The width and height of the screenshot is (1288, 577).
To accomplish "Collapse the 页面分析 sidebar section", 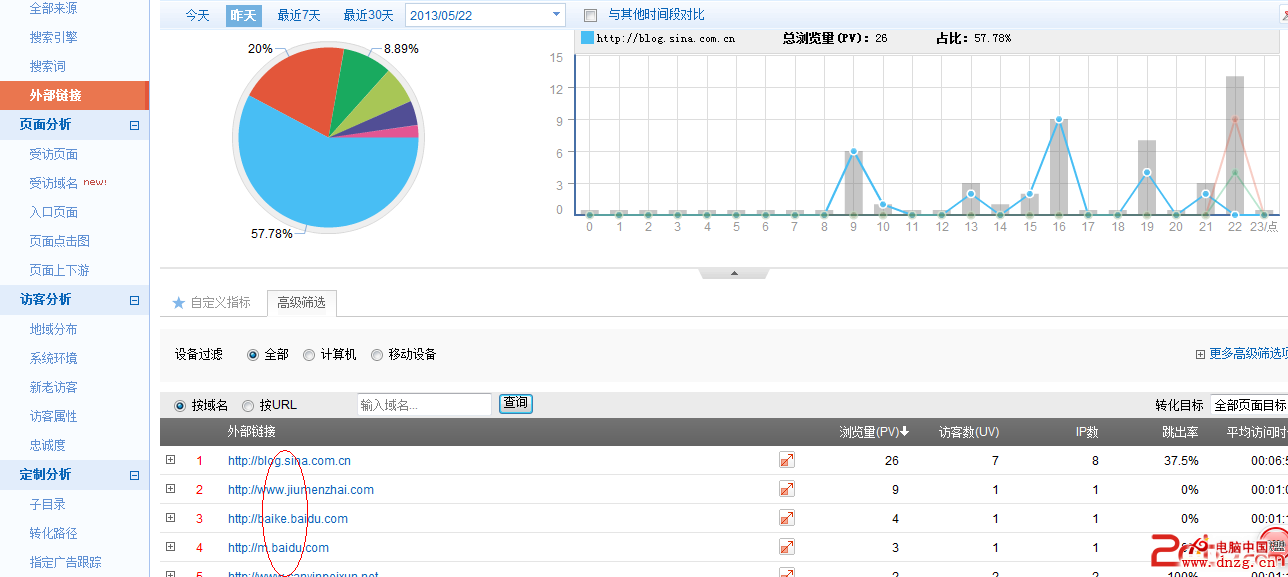I will click(135, 125).
